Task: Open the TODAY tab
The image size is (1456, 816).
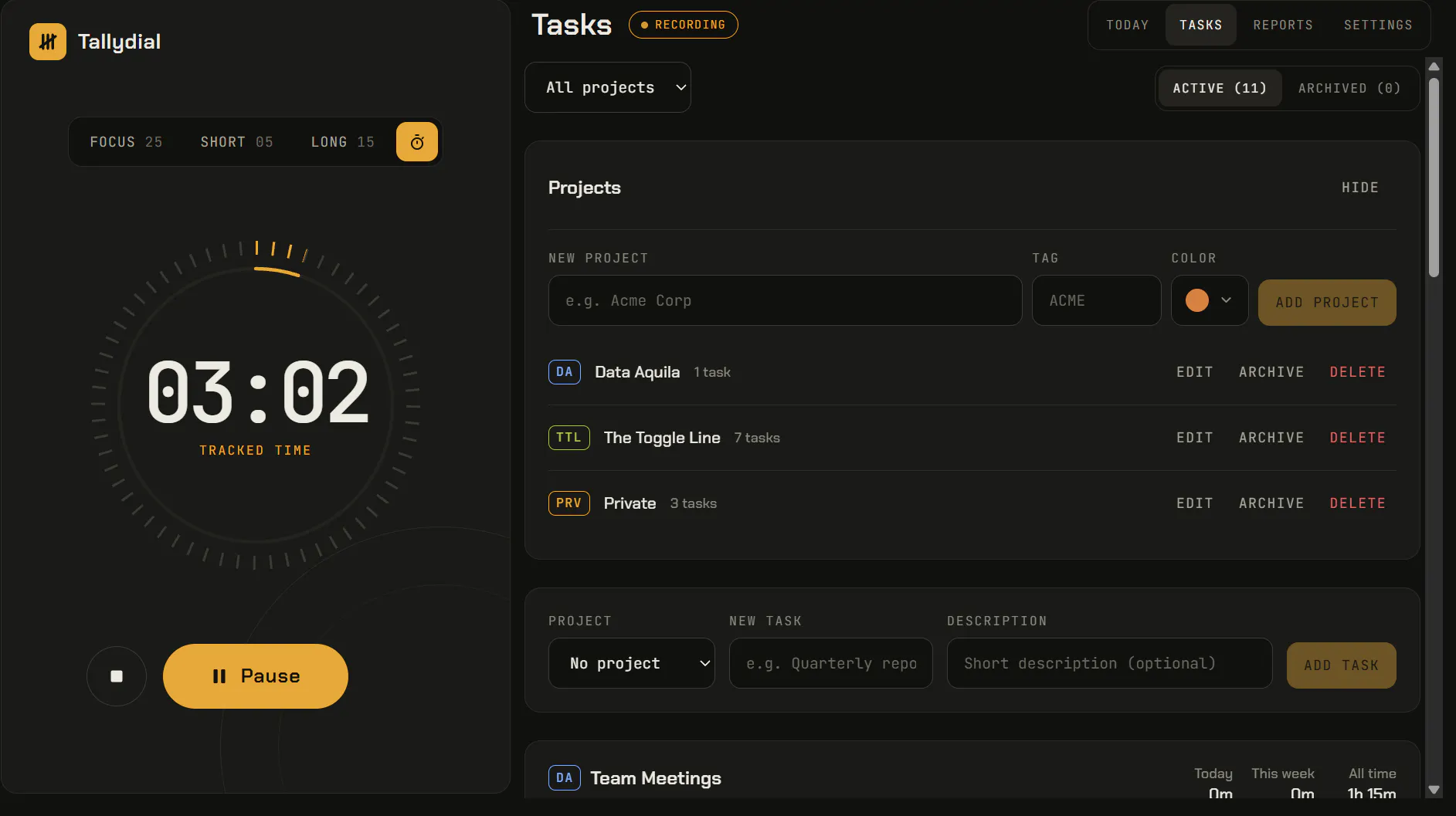Action: tap(1128, 25)
